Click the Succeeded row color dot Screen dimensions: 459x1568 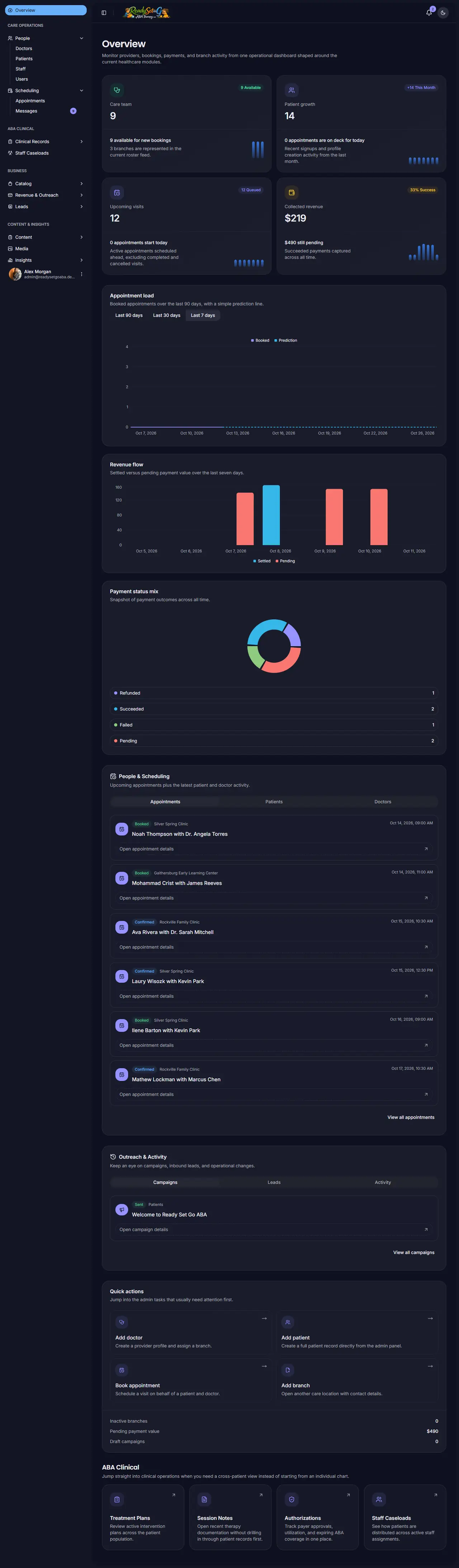(116, 709)
